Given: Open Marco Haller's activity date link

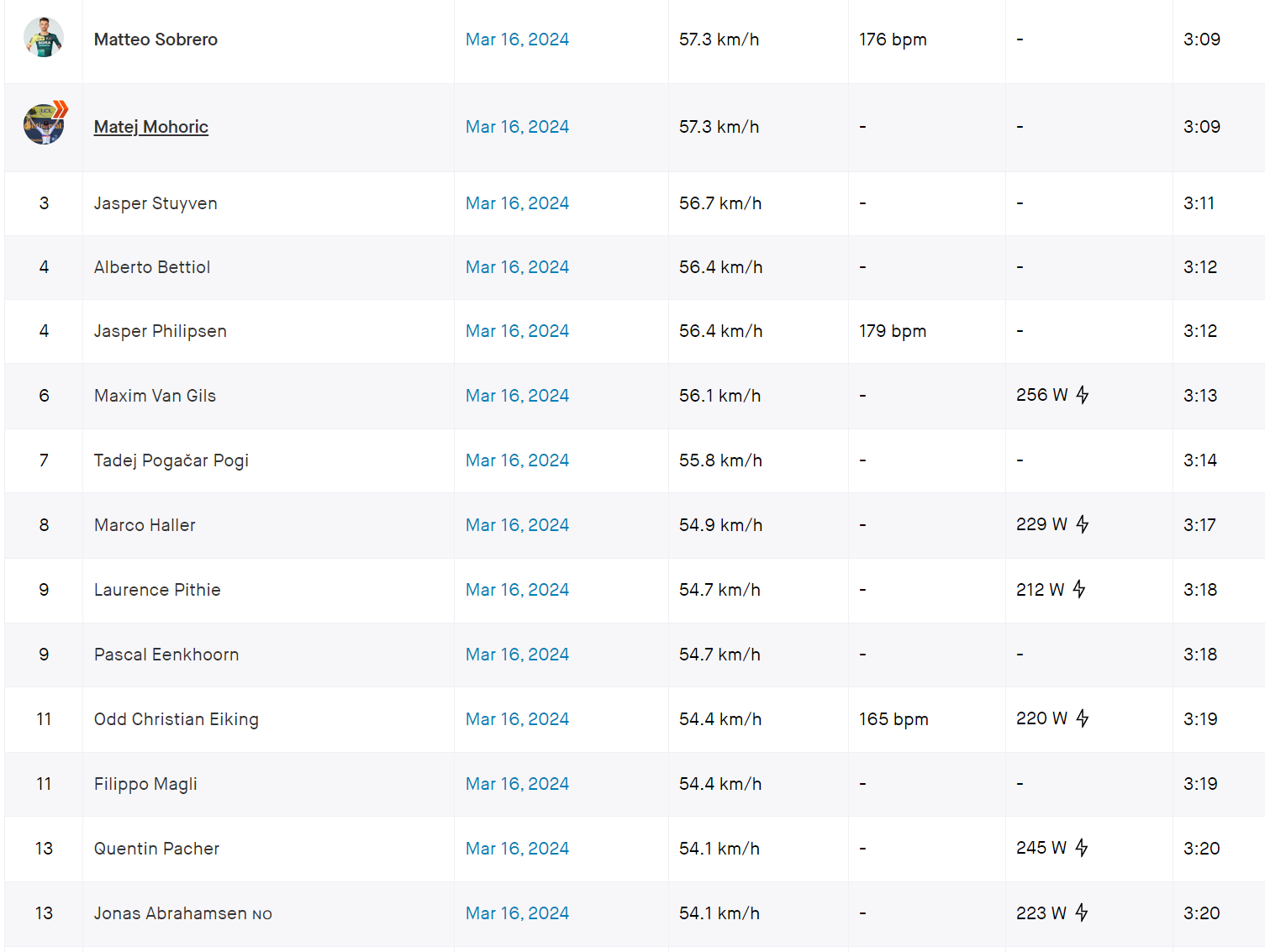Looking at the screenshot, I should (x=517, y=525).
